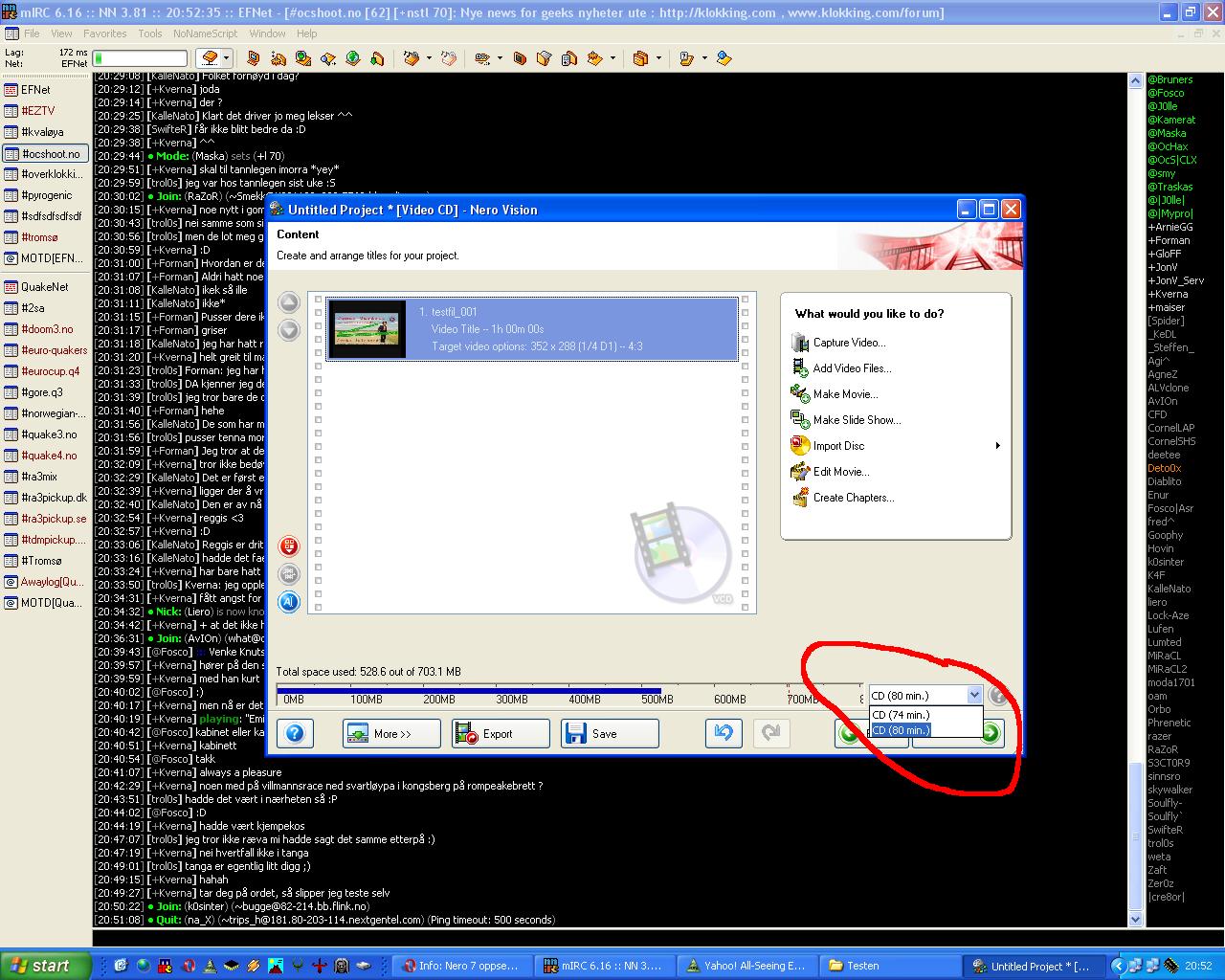This screenshot has height=980, width=1225.
Task: Click the mIRC connect toolbar icon
Action: click(x=212, y=58)
